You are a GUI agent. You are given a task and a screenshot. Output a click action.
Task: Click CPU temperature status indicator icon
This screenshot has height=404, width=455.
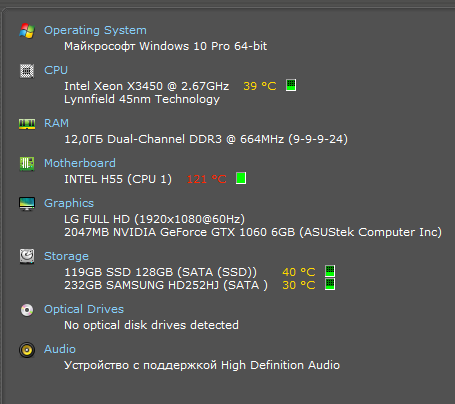pyautogui.click(x=291, y=85)
